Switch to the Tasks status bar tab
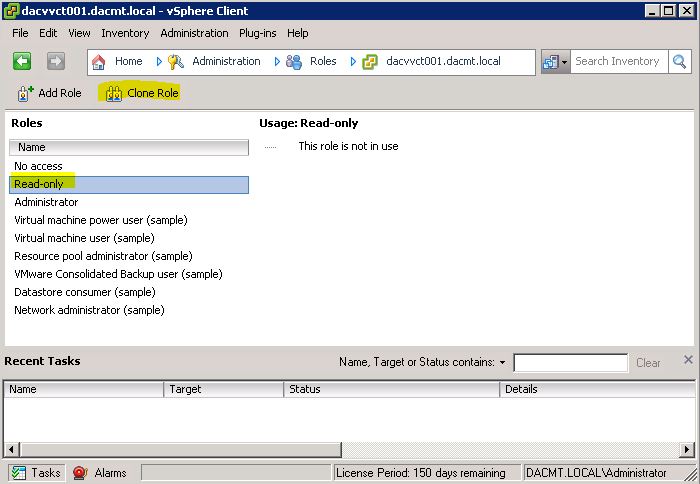The height and width of the screenshot is (484, 700). [37, 472]
